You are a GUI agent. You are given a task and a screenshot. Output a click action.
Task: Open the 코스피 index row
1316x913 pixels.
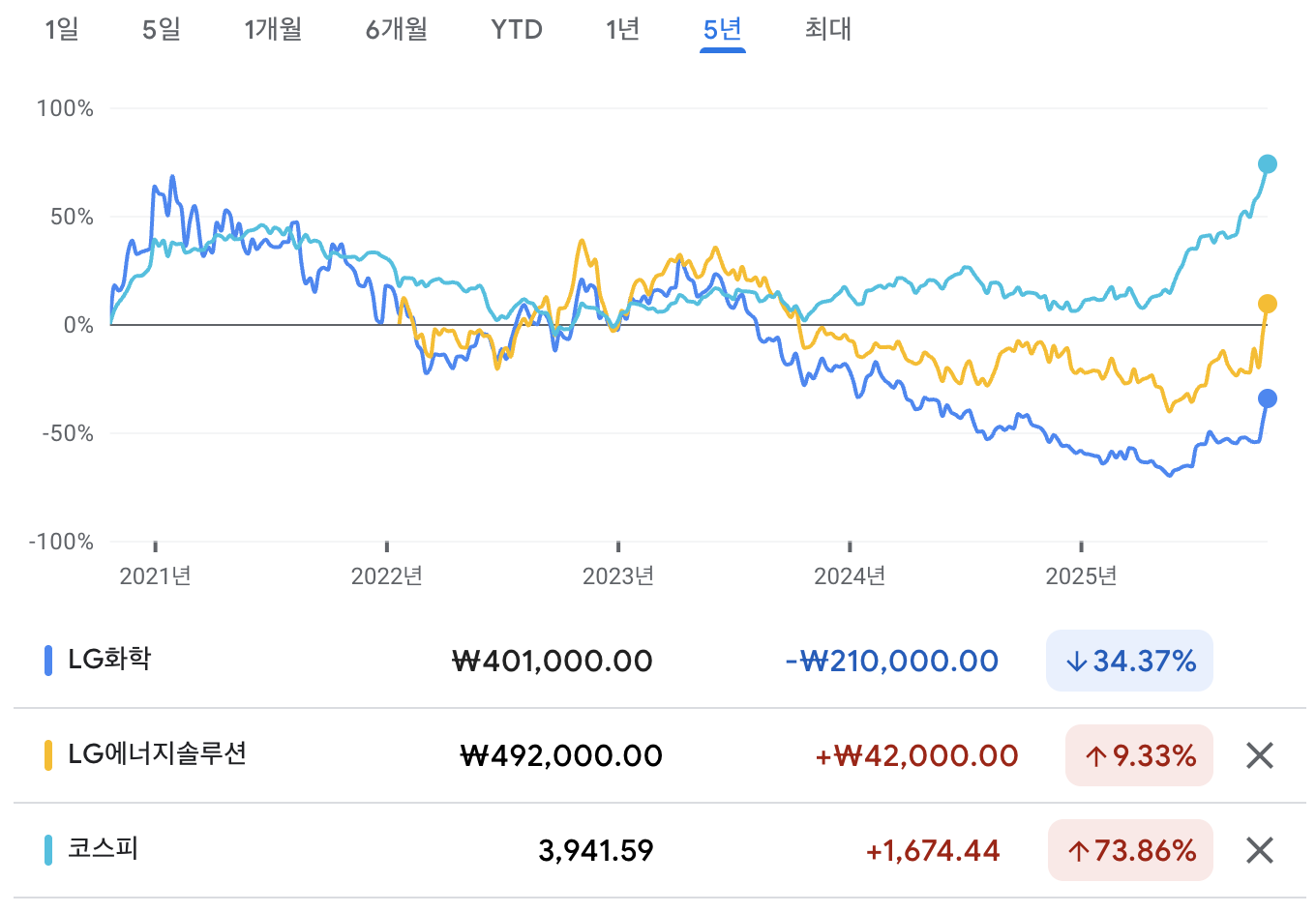click(x=104, y=849)
